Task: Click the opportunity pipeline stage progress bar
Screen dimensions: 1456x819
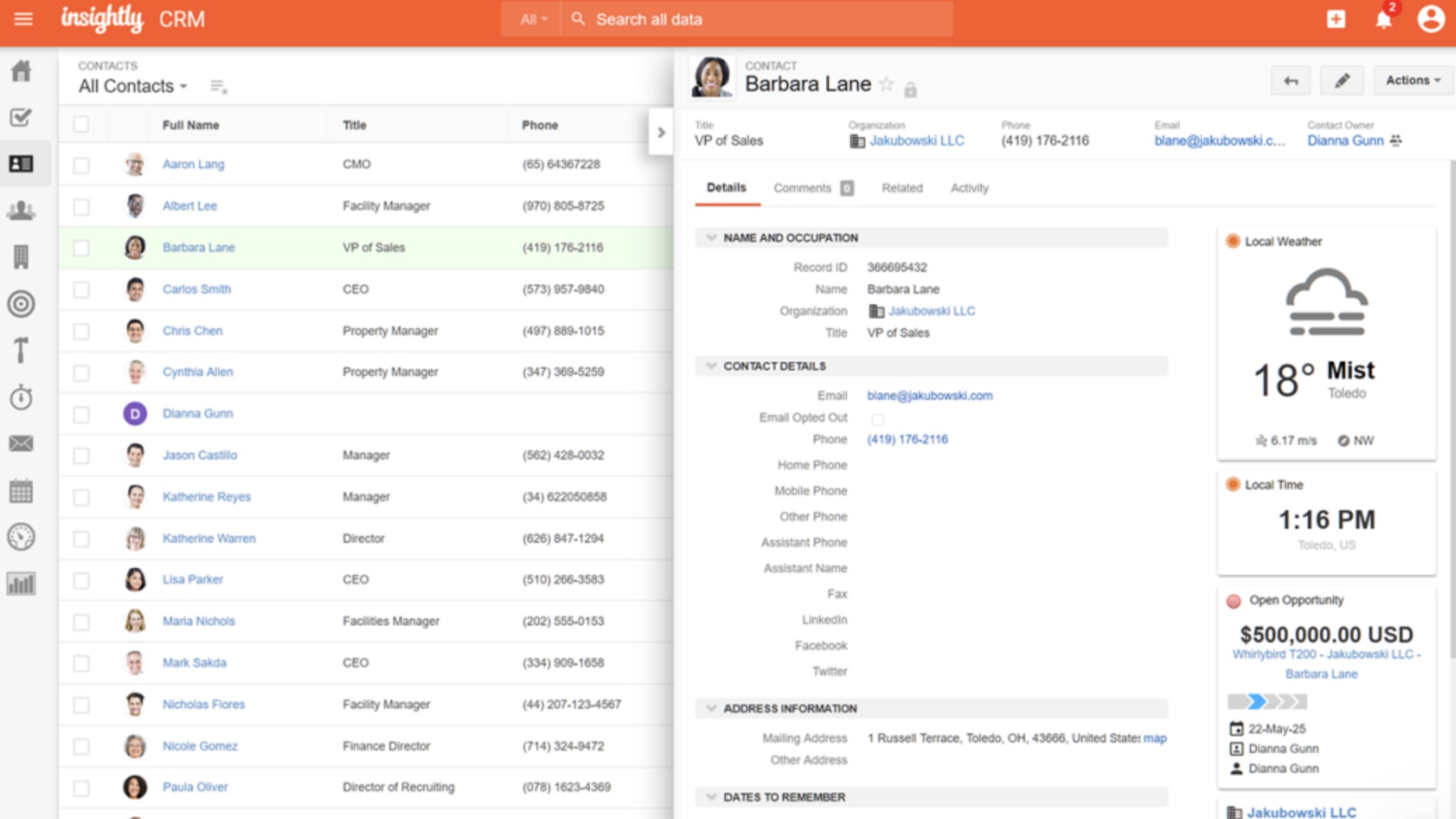Action: [x=1267, y=701]
